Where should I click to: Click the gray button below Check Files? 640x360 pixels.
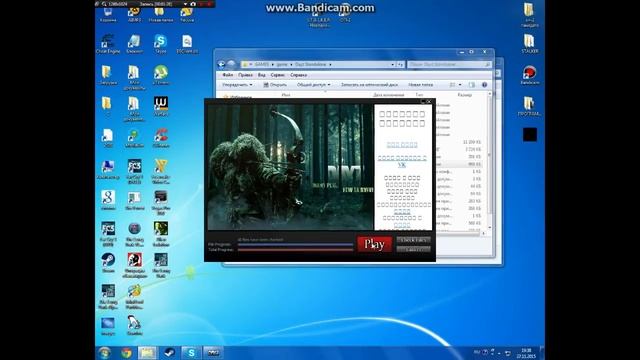click(x=413, y=249)
